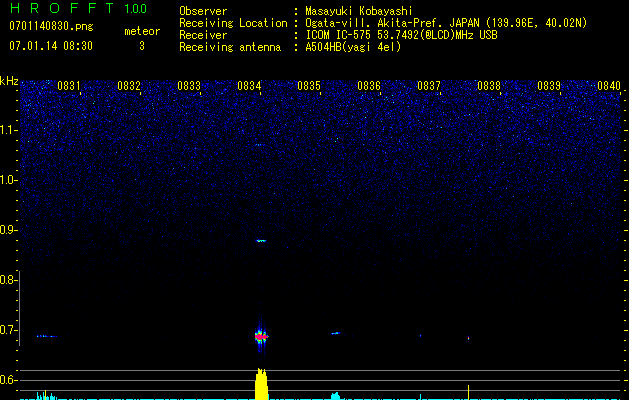Screen dimensions: 629x400
Task: Click observer name Masayuki Kobayashi
Action: pos(355,11)
